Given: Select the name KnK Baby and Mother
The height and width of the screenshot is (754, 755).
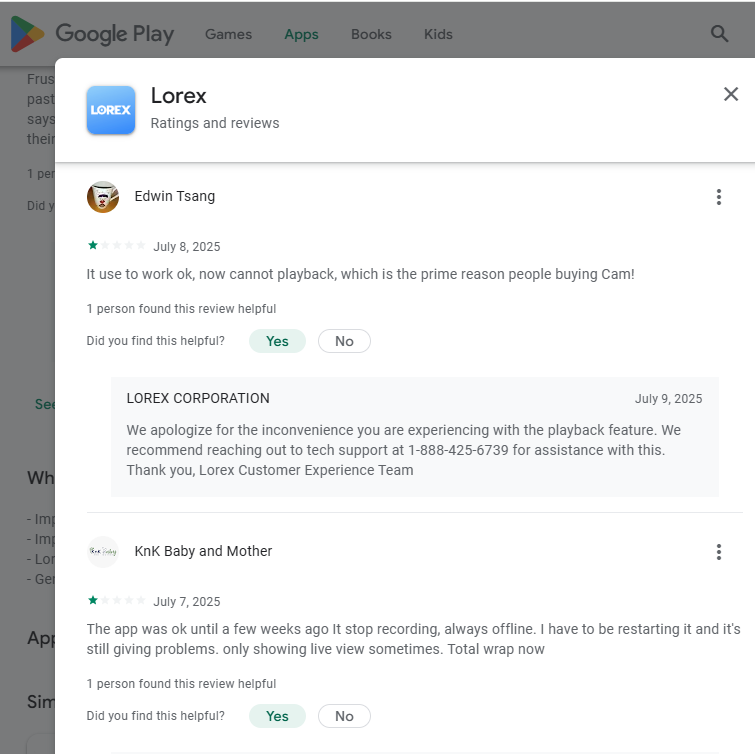Looking at the screenshot, I should [x=203, y=551].
